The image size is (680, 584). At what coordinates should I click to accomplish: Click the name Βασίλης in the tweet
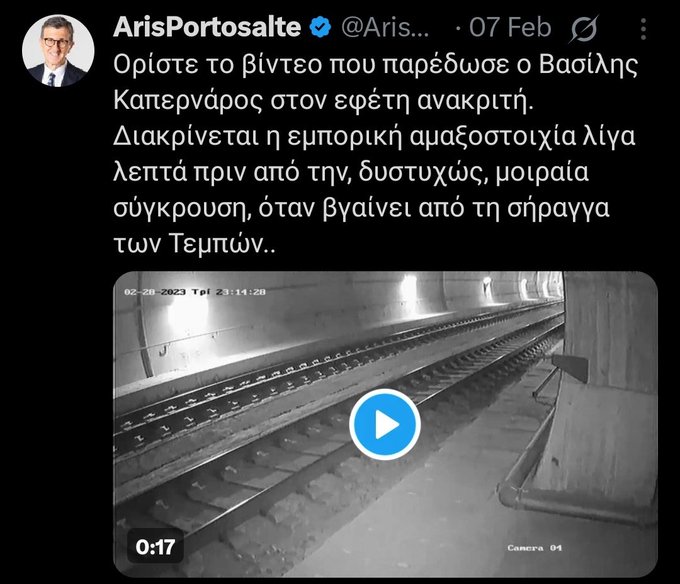click(x=588, y=65)
